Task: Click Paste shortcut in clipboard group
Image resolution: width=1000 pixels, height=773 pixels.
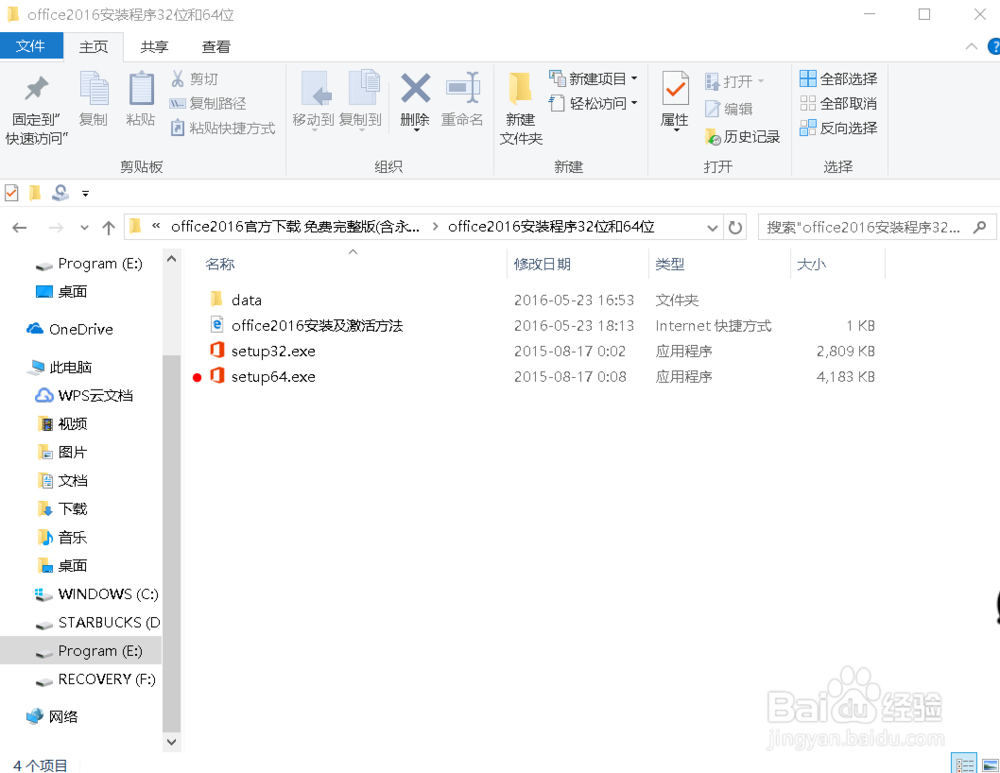Action: tap(223, 128)
